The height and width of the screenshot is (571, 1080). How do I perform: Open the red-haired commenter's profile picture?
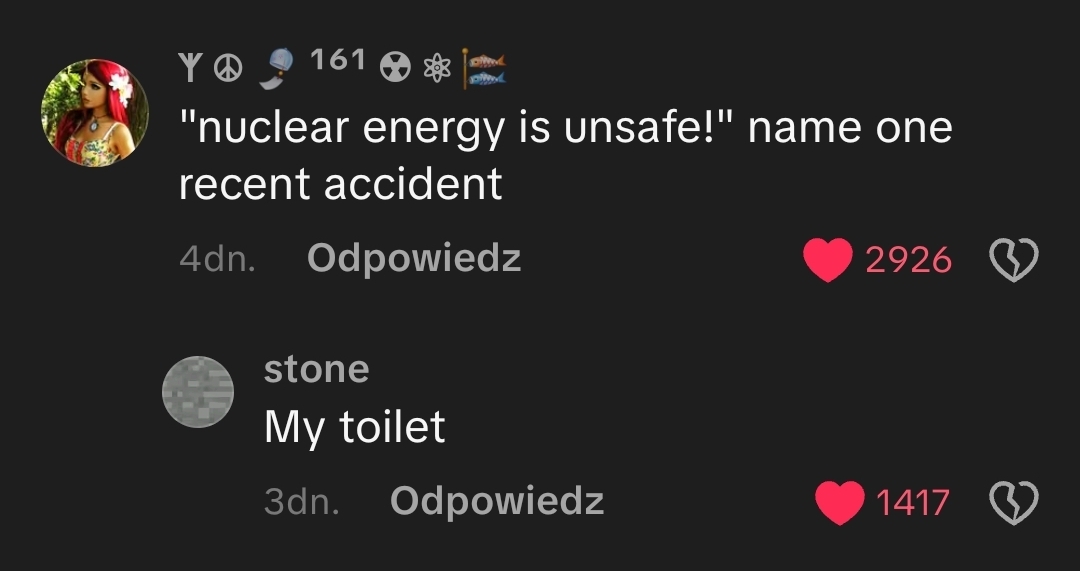[94, 112]
